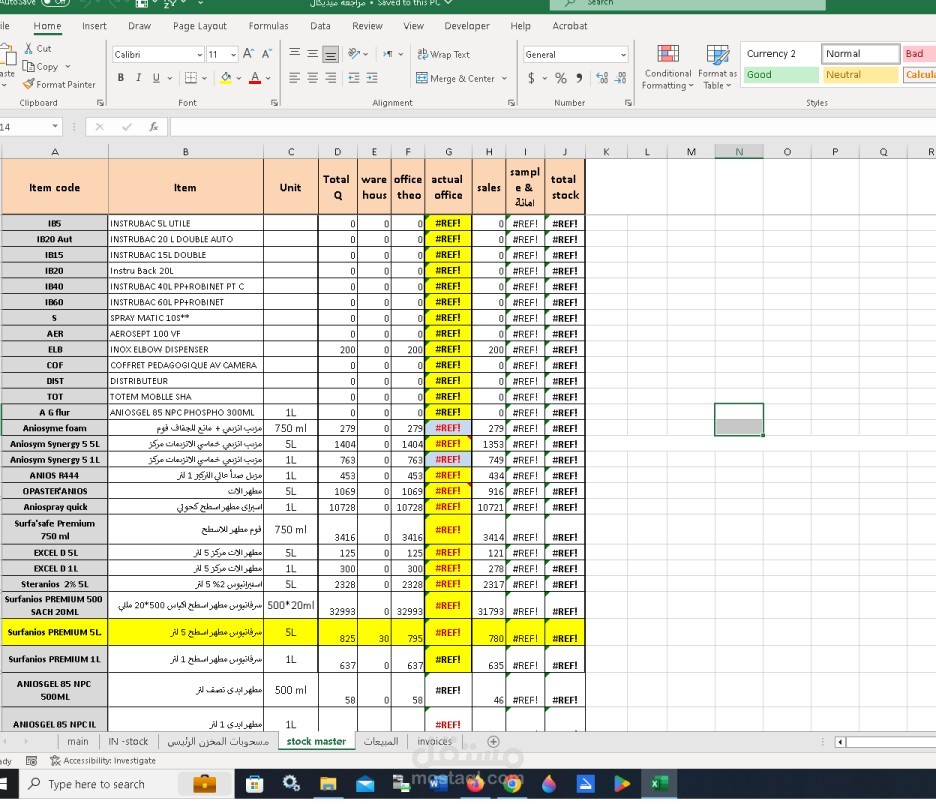Viewport: 936px width, 804px height.
Task: Apply the Bad cell style
Action: (919, 53)
